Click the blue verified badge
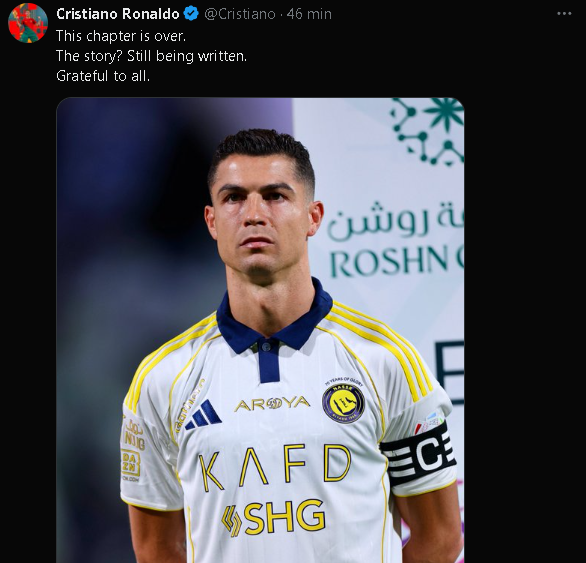The width and height of the screenshot is (586, 563). tap(191, 14)
